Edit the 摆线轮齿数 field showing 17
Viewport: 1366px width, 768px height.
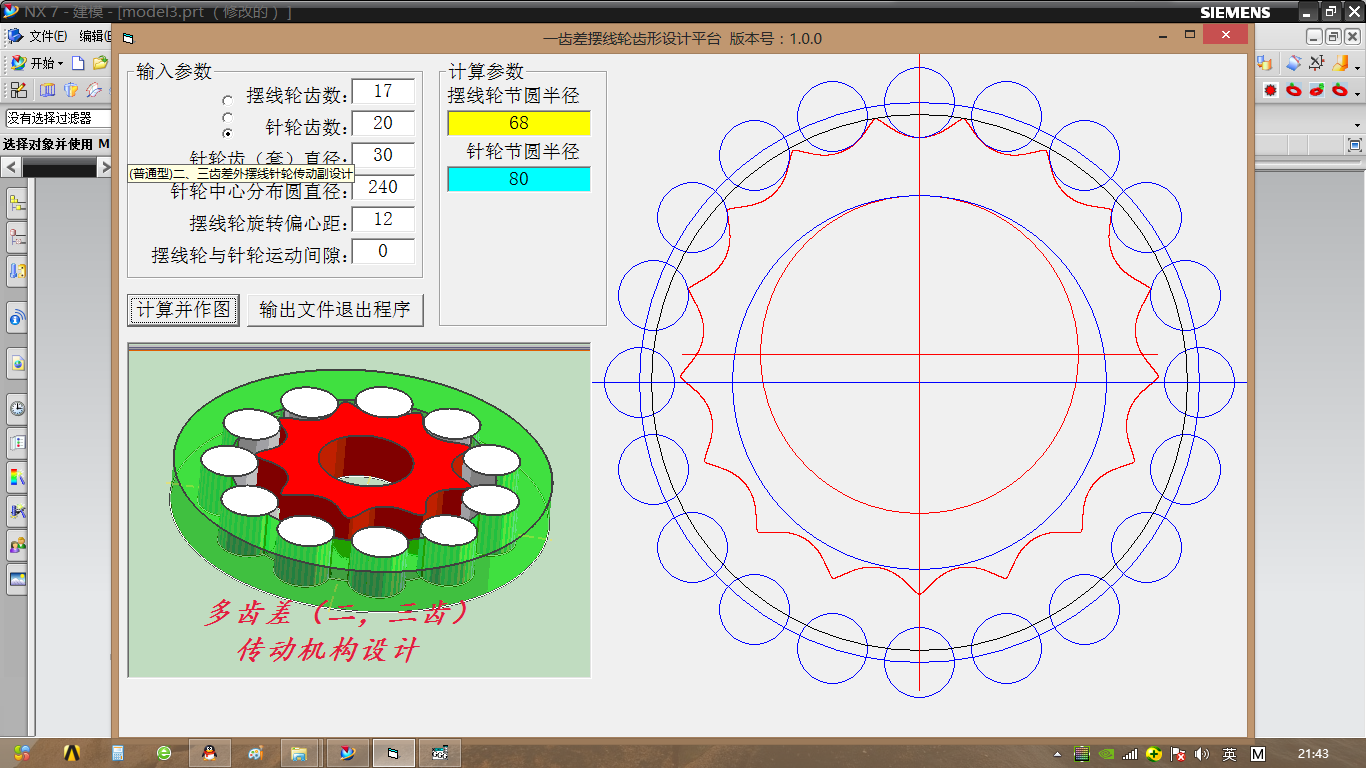pos(383,91)
